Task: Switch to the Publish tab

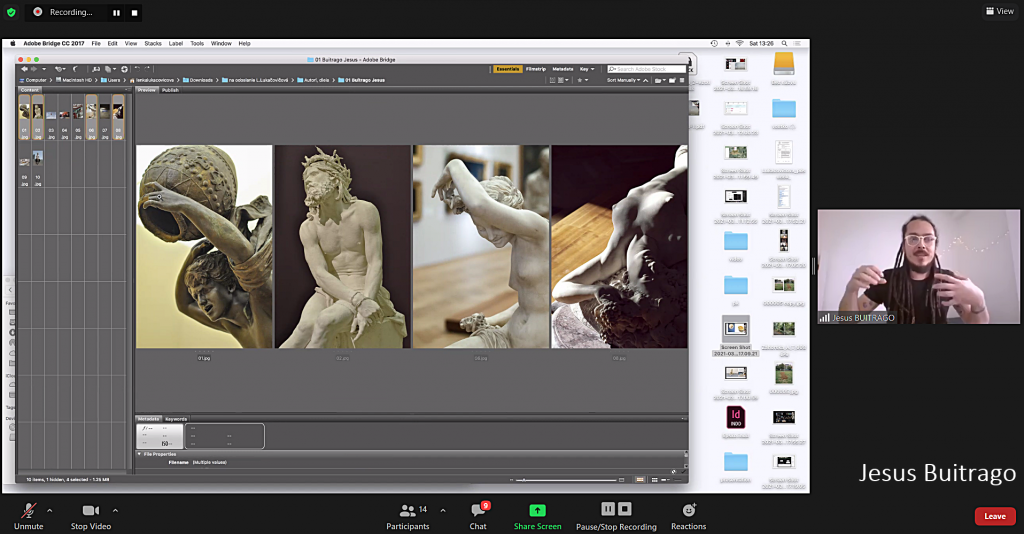Action: pyautogui.click(x=170, y=90)
